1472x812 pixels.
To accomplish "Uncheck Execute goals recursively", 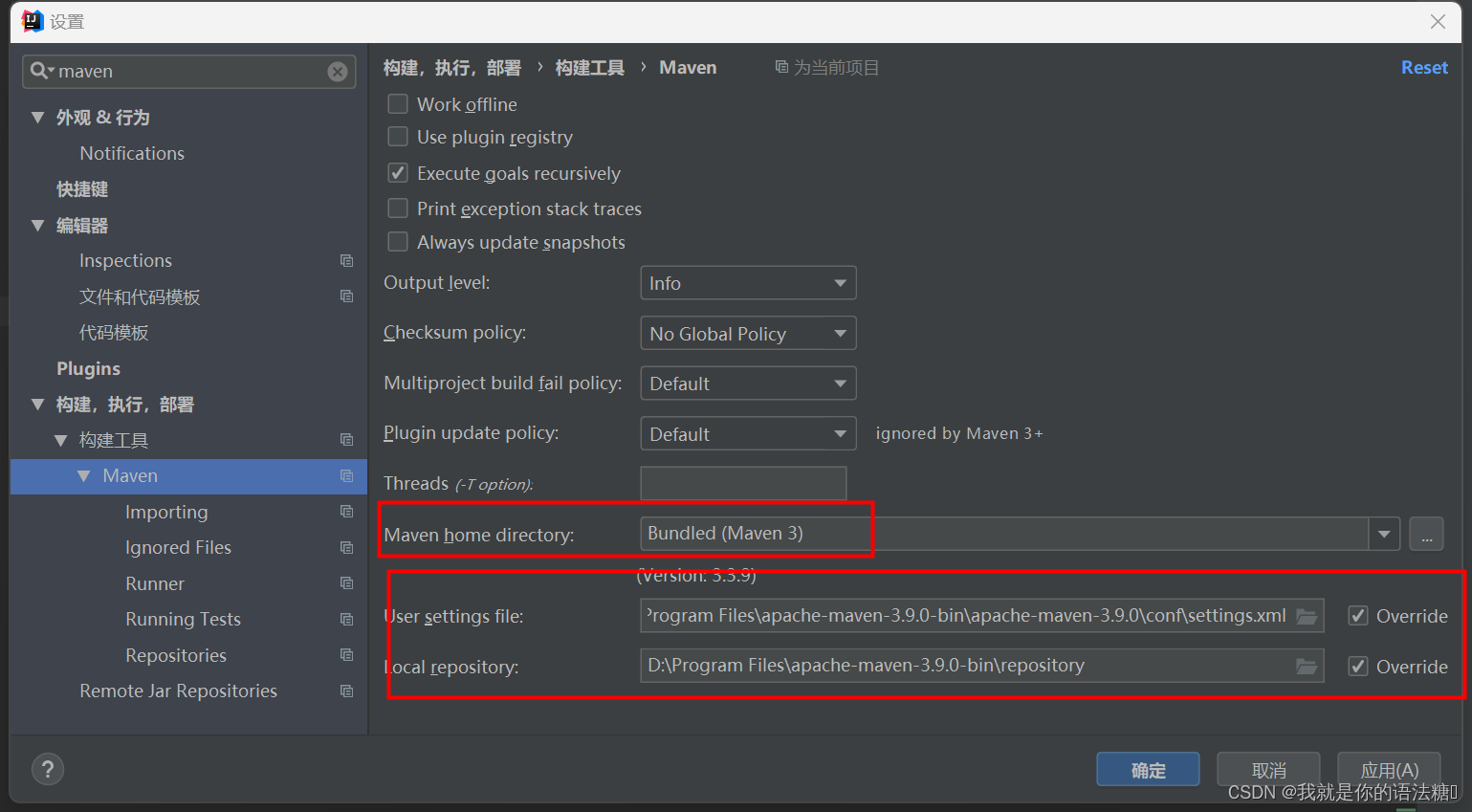I will [398, 173].
